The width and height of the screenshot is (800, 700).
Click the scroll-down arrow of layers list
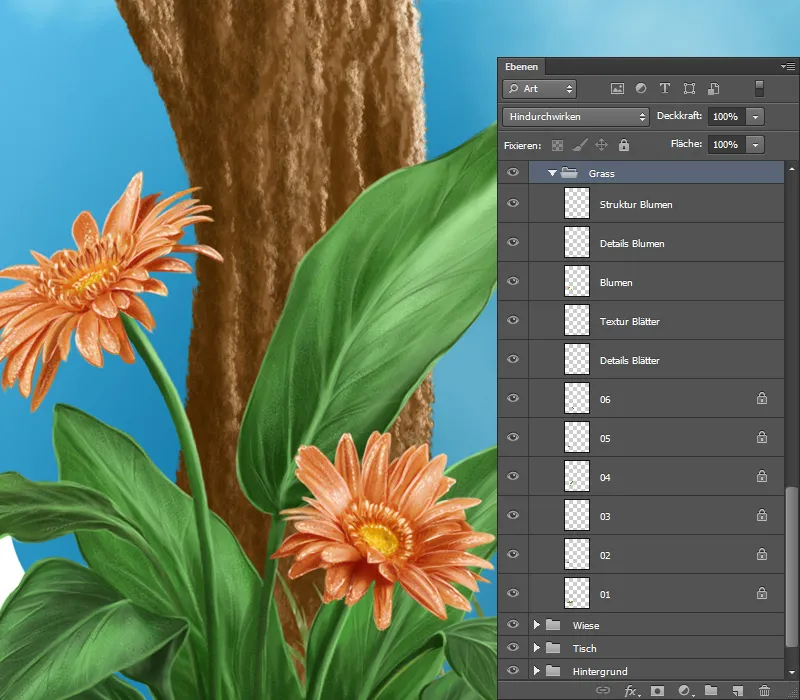pos(792,672)
